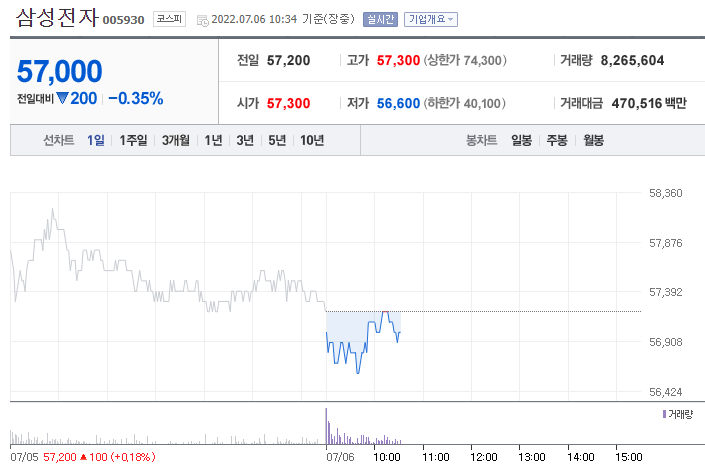The width and height of the screenshot is (705, 471).
Task: Select the 1년 chart period
Action: (x=214, y=141)
